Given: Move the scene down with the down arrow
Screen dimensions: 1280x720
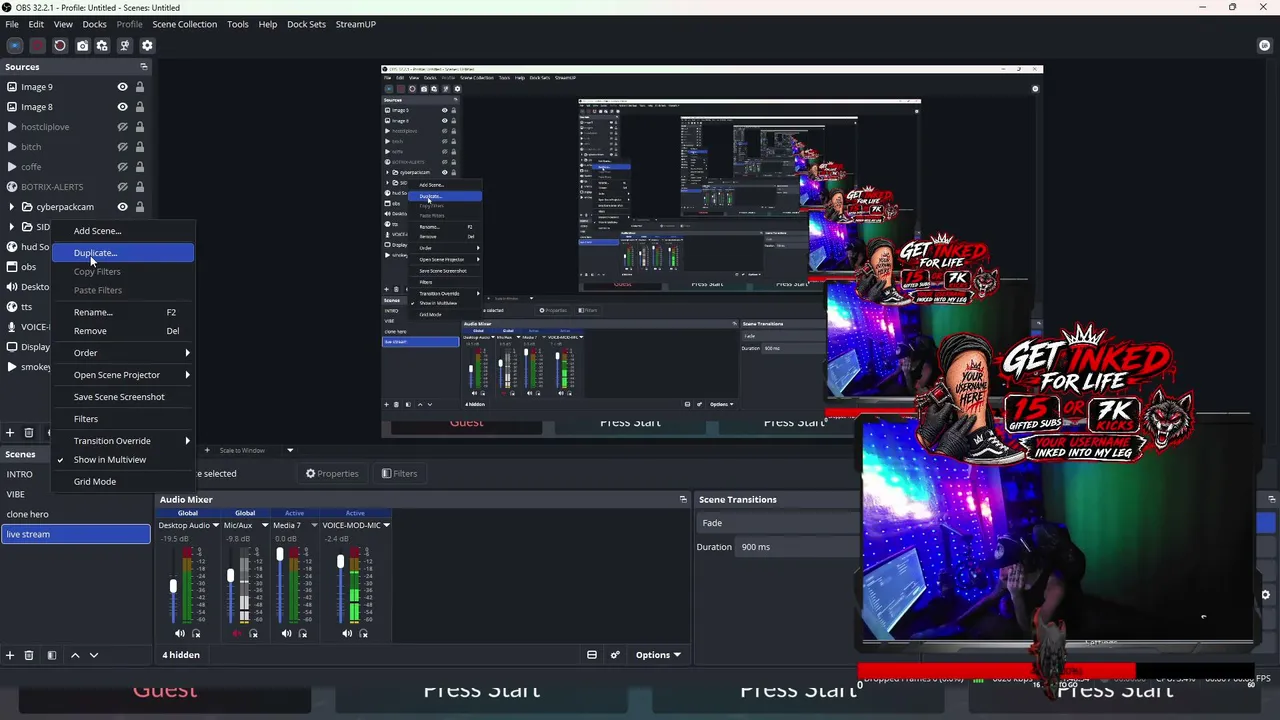Looking at the screenshot, I should pos(94,655).
